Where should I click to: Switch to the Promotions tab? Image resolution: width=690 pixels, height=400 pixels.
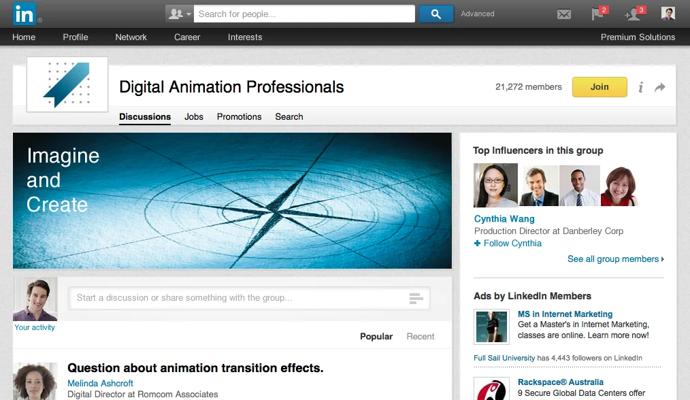click(239, 117)
